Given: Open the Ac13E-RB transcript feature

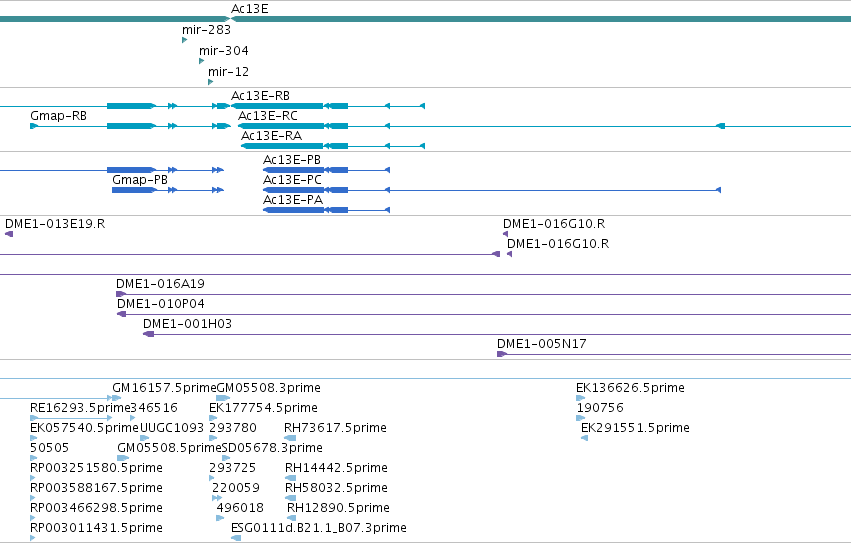Looking at the screenshot, I should click(328, 106).
